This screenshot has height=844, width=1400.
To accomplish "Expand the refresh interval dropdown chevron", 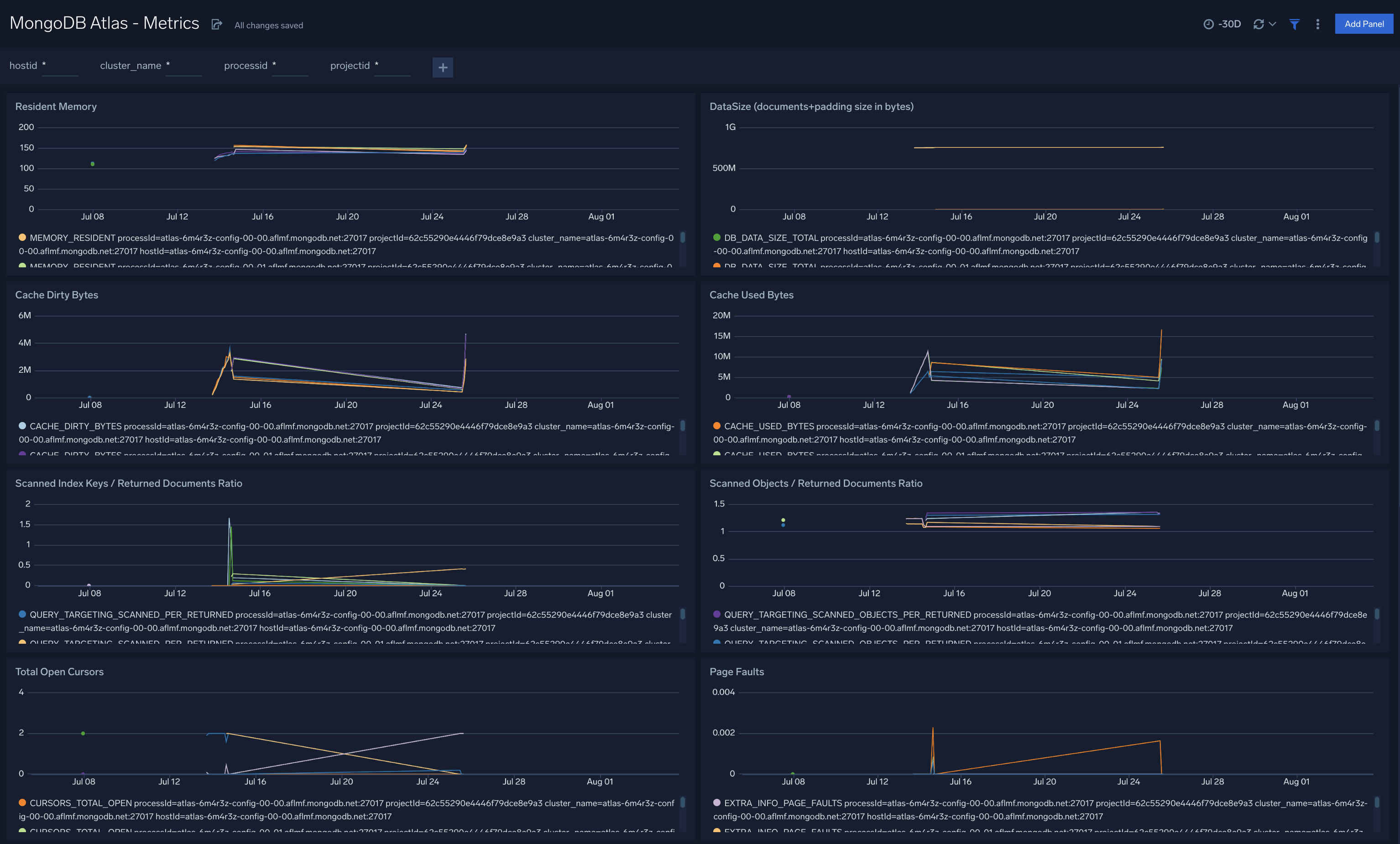I will (1272, 25).
